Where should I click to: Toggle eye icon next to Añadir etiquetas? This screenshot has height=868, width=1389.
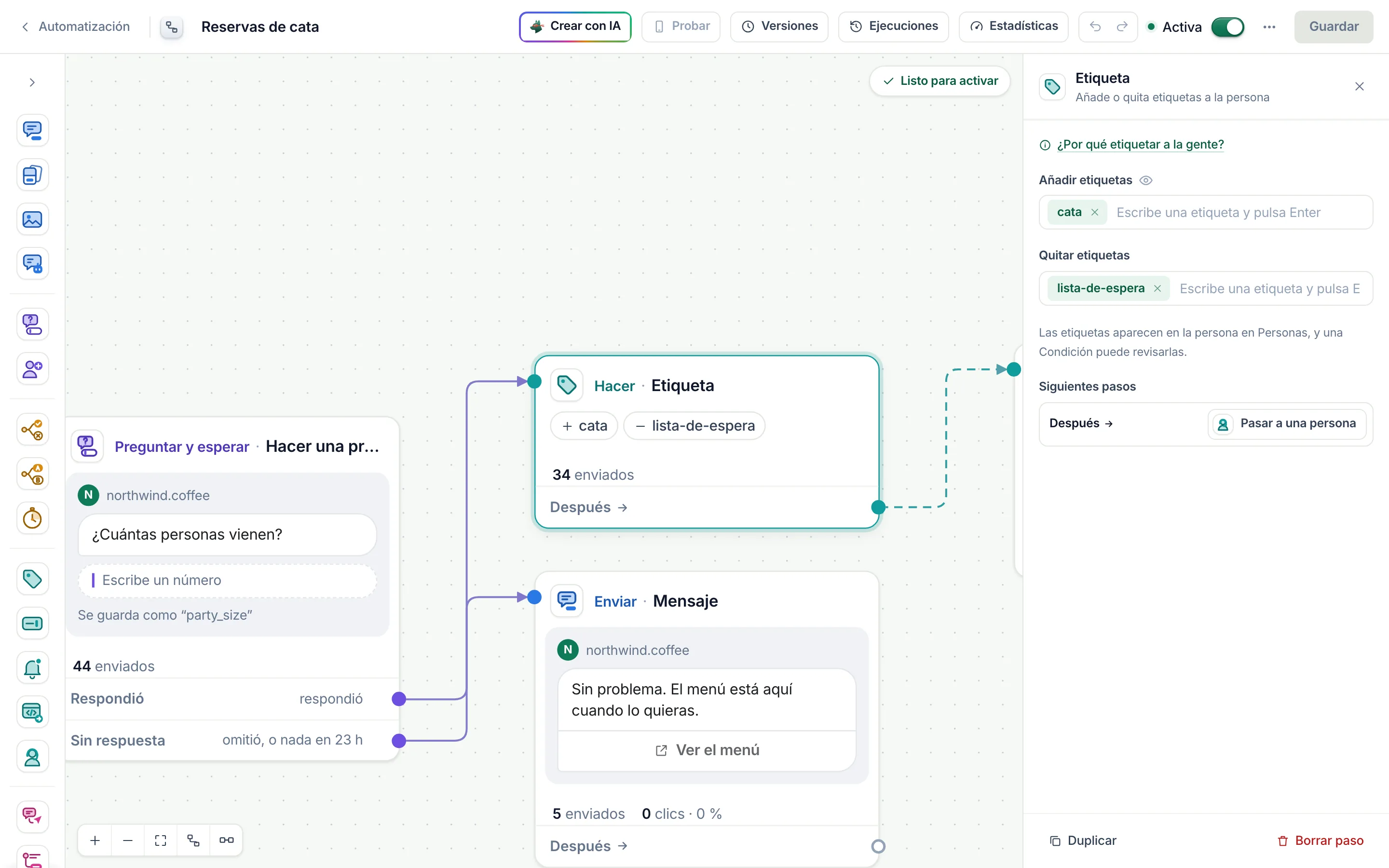[x=1145, y=180]
